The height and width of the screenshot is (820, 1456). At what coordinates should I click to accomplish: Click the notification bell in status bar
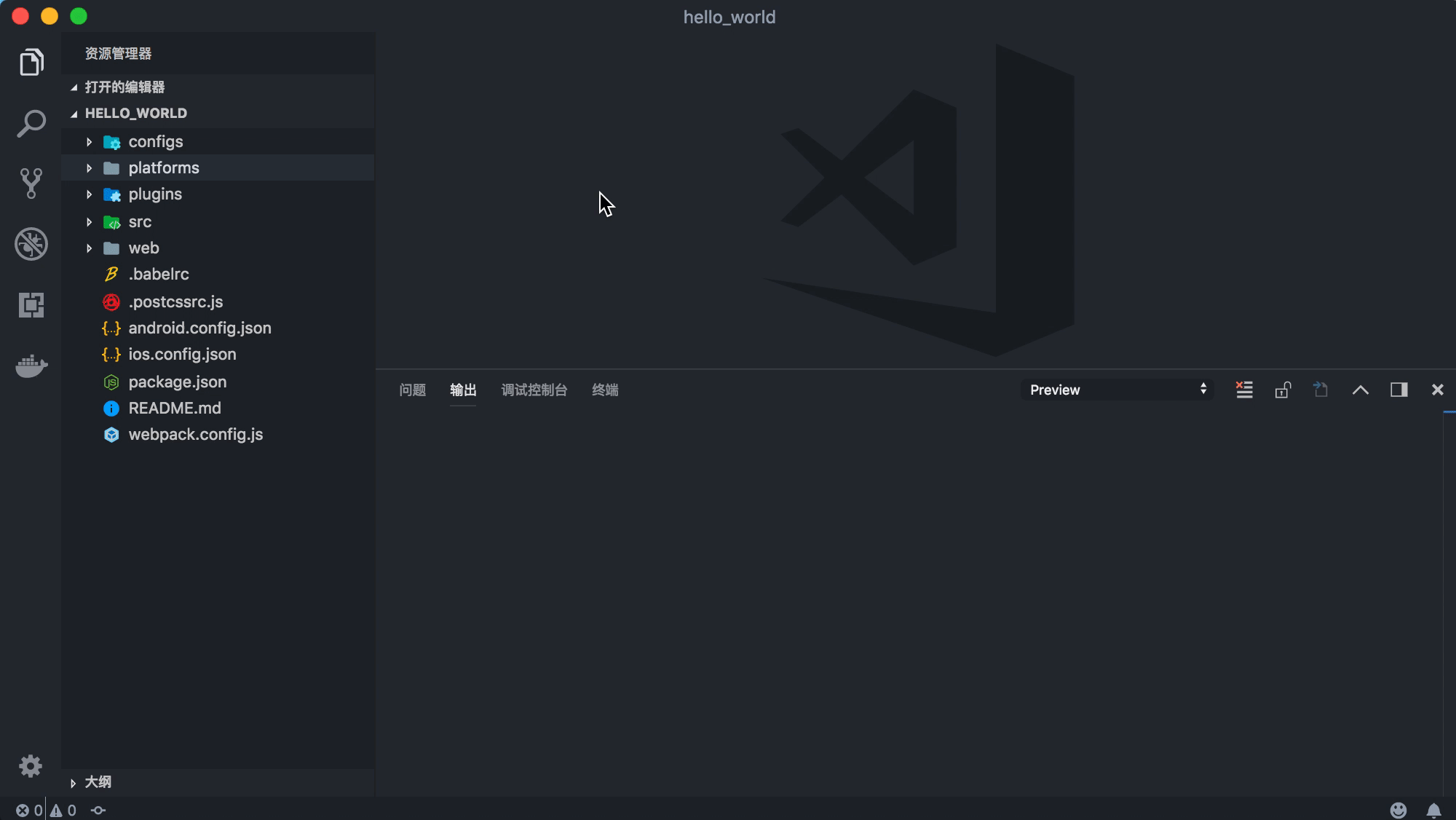click(x=1433, y=810)
